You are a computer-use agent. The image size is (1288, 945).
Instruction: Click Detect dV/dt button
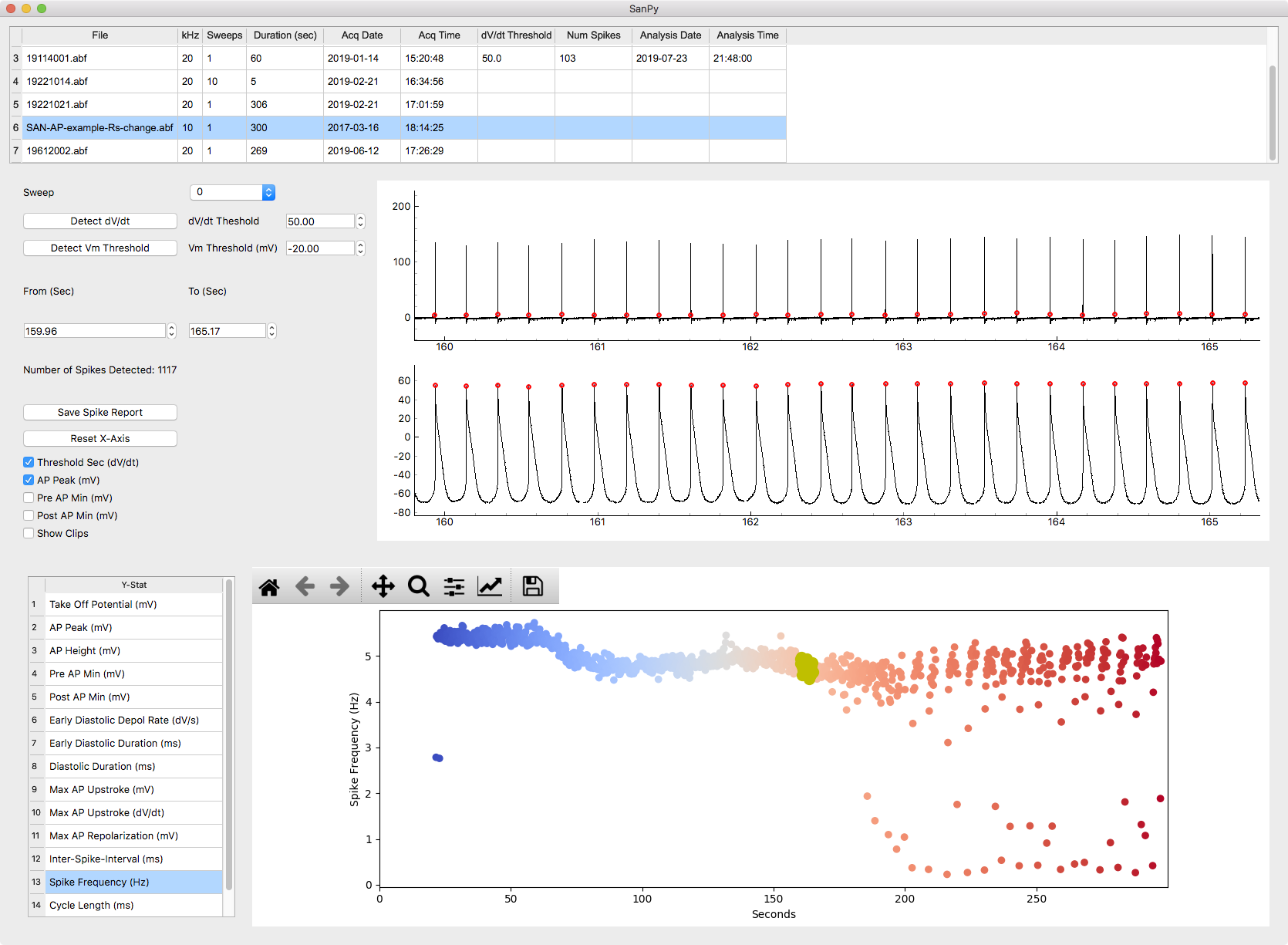point(100,221)
